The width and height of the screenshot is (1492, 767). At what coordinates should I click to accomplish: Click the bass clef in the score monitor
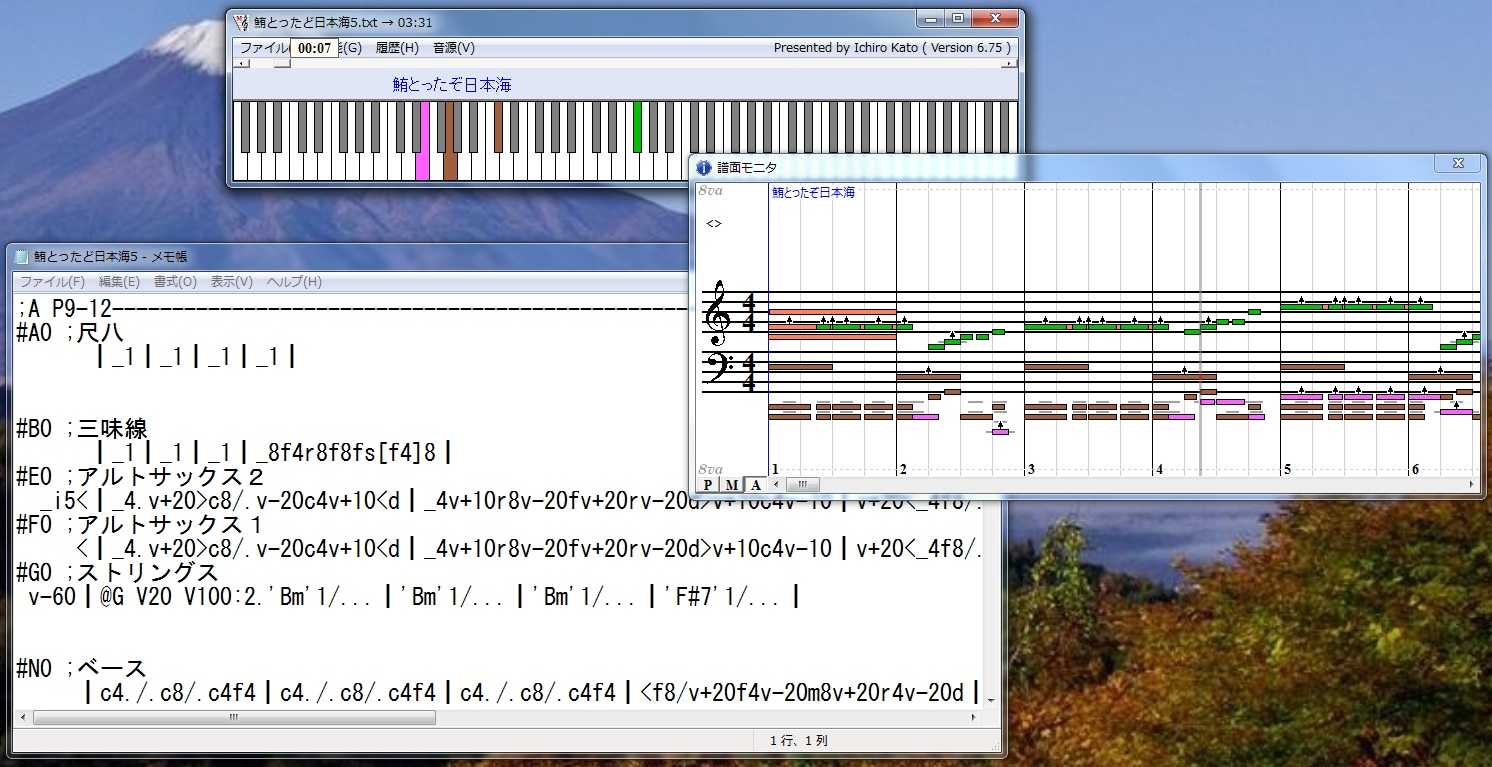click(718, 368)
